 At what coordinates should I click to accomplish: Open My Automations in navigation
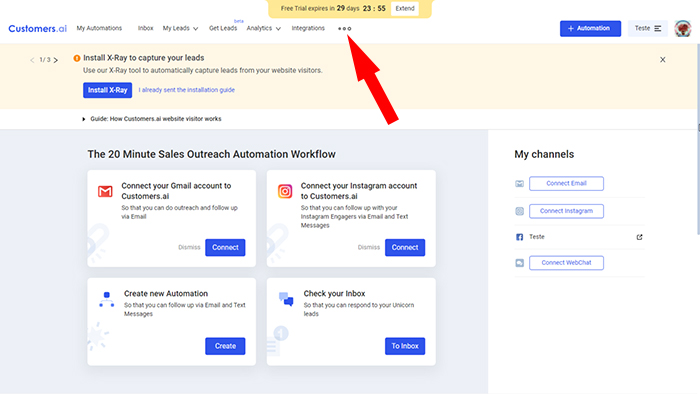coord(99,28)
